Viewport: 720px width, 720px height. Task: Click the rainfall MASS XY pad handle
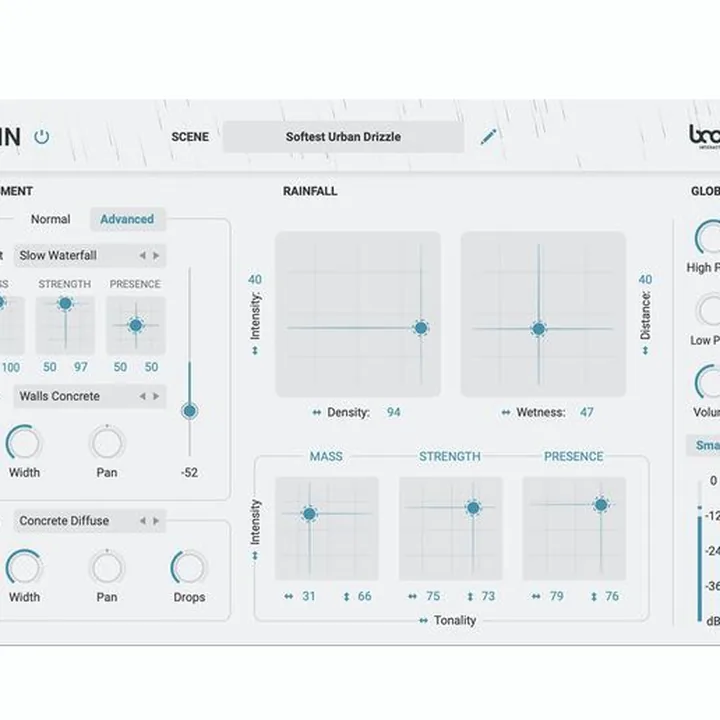click(309, 514)
